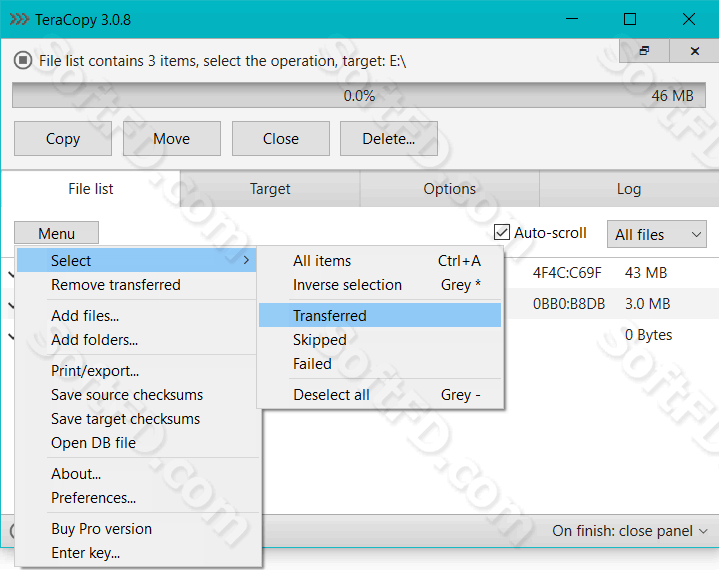
Task: Select Failed in submenu
Action: pyautogui.click(x=380, y=364)
